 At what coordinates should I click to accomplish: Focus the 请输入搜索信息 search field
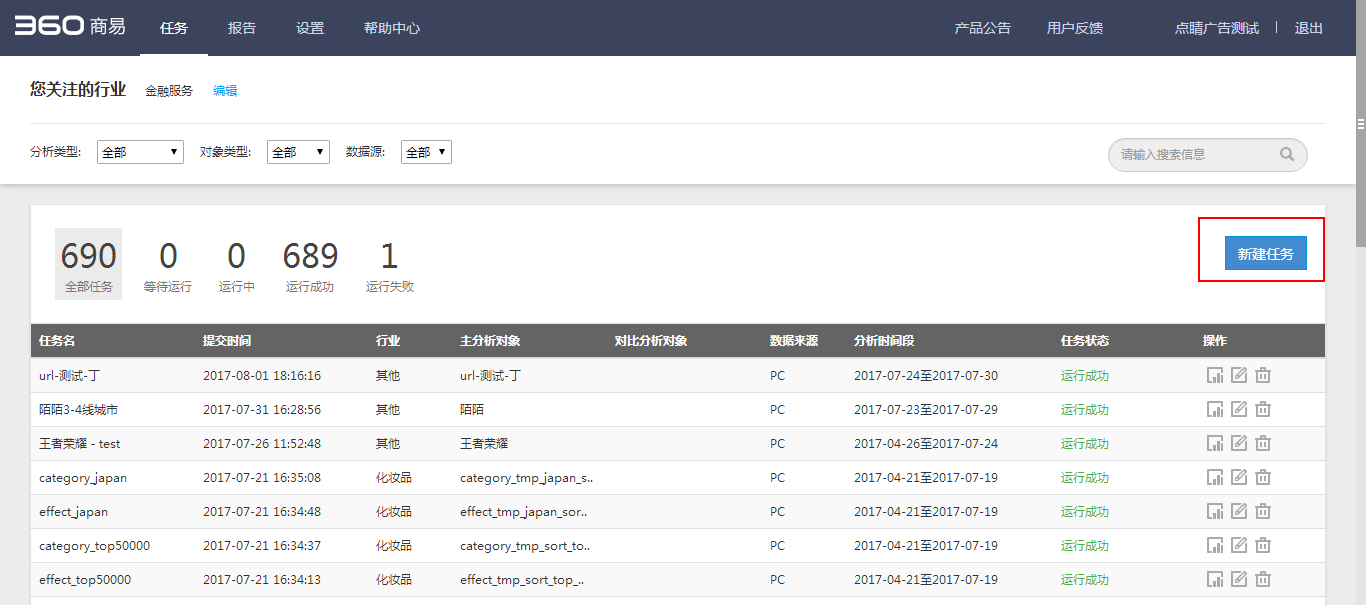coord(1195,154)
